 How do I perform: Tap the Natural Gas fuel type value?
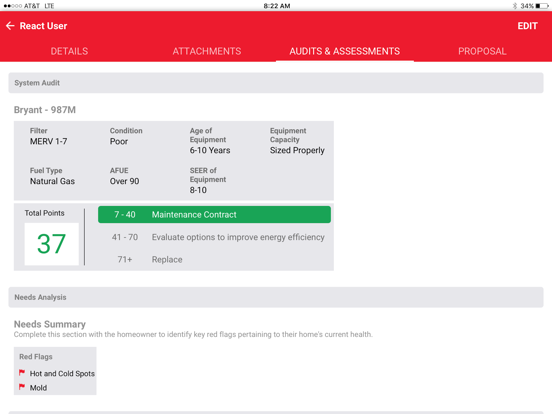coord(52,181)
